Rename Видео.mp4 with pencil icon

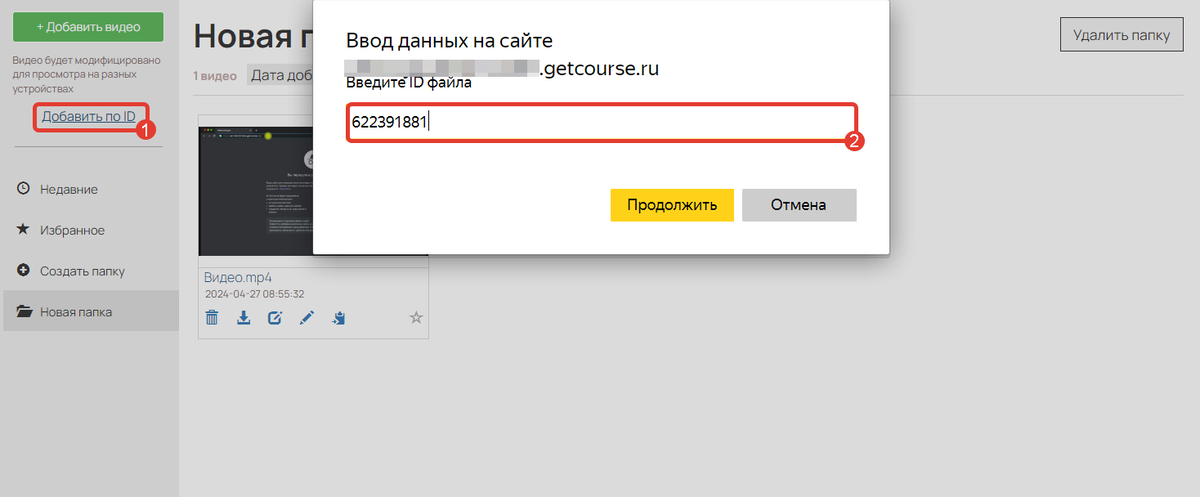click(307, 318)
